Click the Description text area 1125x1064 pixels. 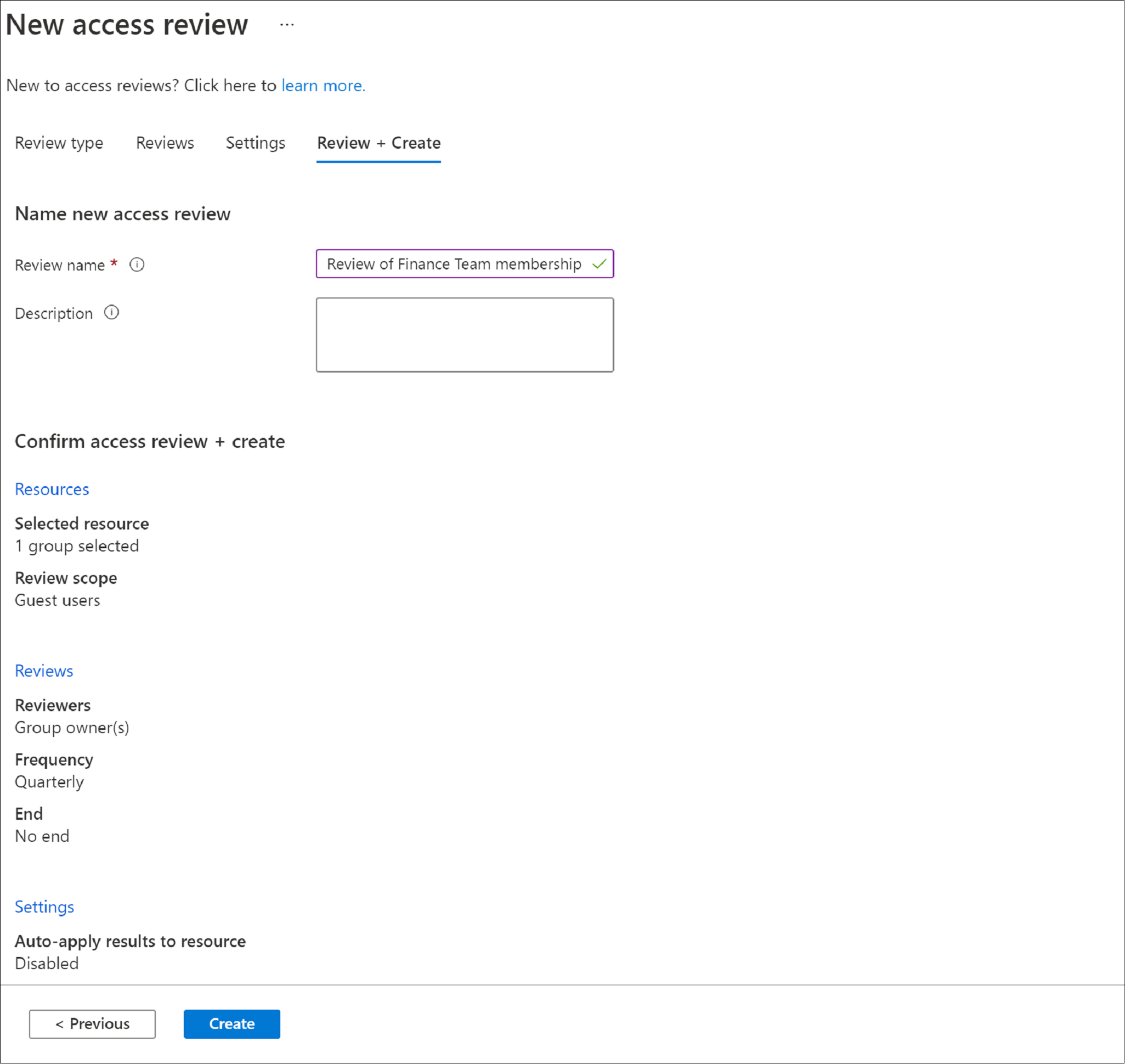click(464, 334)
